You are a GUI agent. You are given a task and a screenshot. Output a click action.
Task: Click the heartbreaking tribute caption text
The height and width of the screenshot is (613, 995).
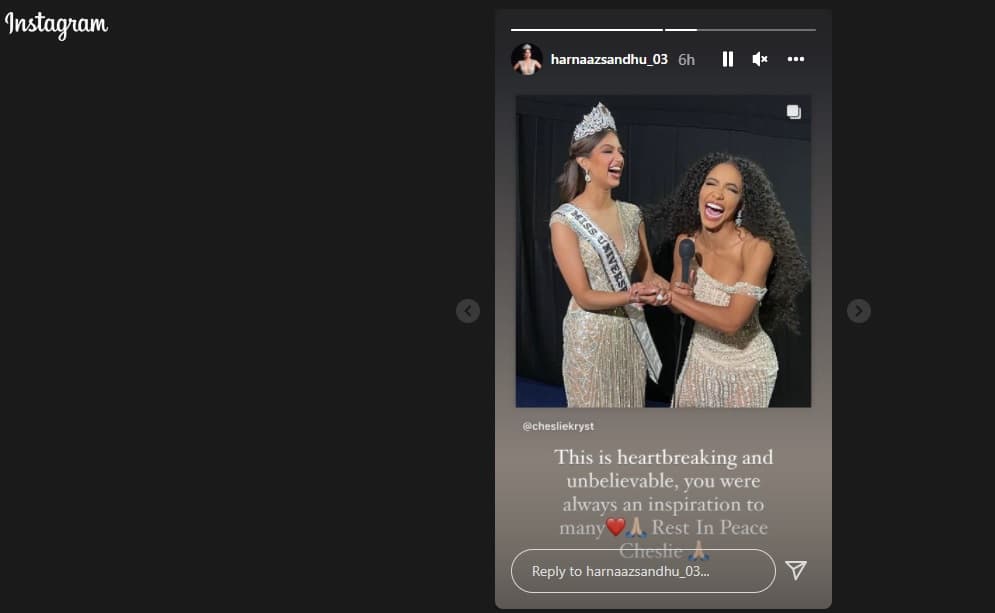(663, 504)
